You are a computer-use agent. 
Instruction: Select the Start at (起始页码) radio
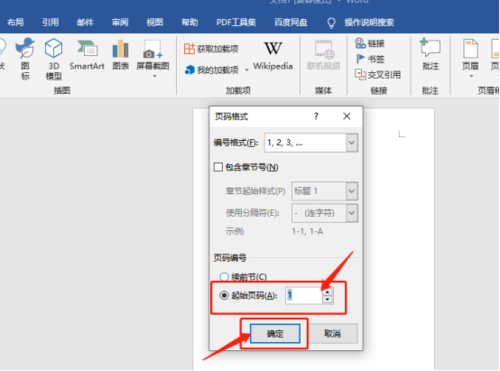(x=224, y=295)
